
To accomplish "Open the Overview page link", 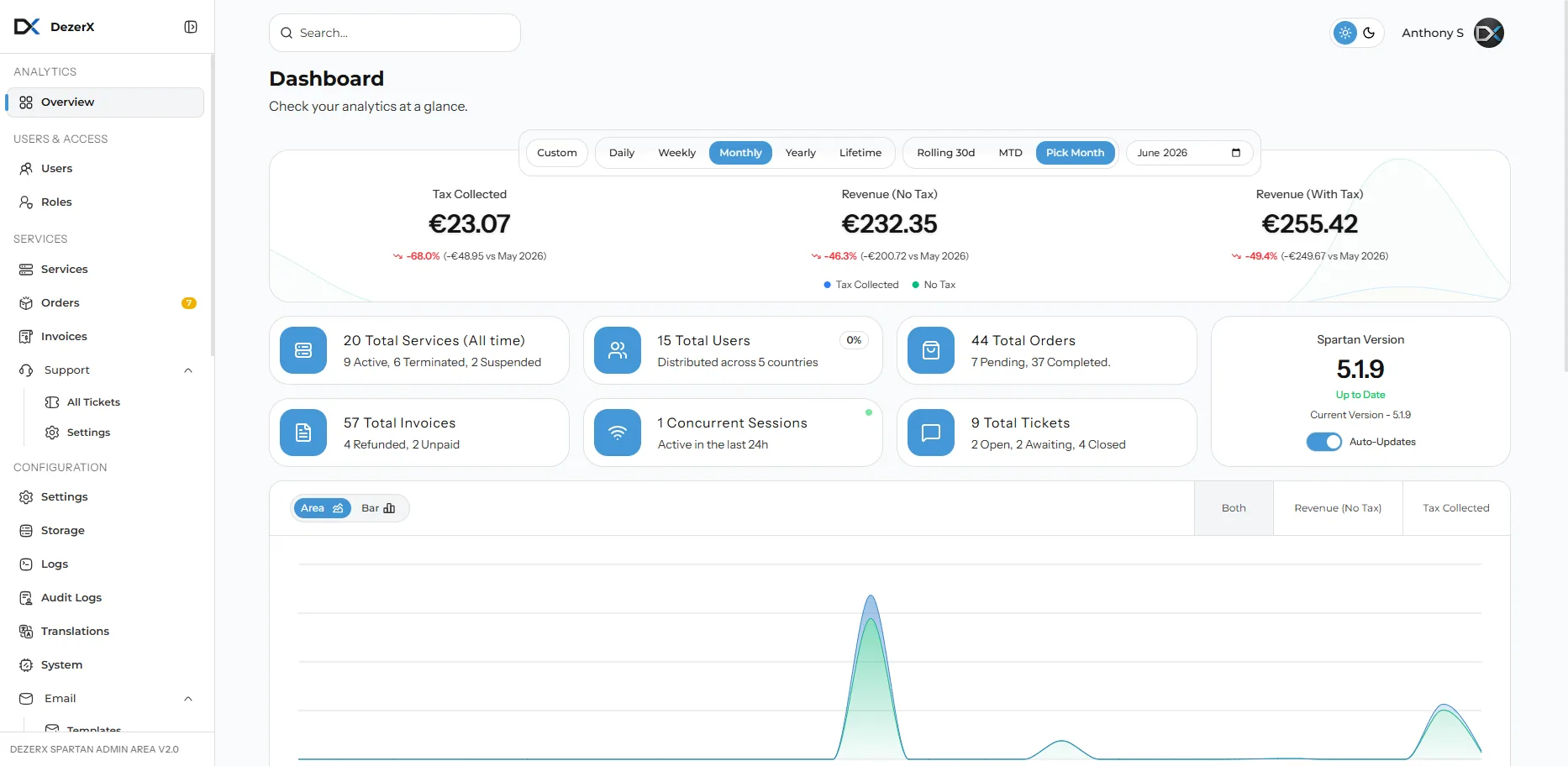I will 105,102.
